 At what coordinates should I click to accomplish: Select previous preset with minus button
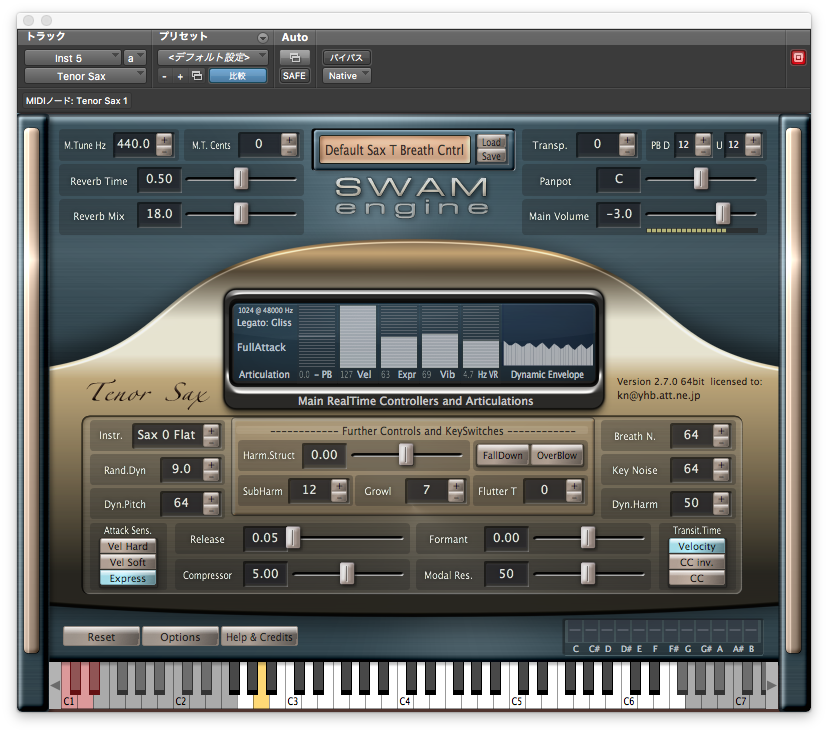click(x=164, y=77)
